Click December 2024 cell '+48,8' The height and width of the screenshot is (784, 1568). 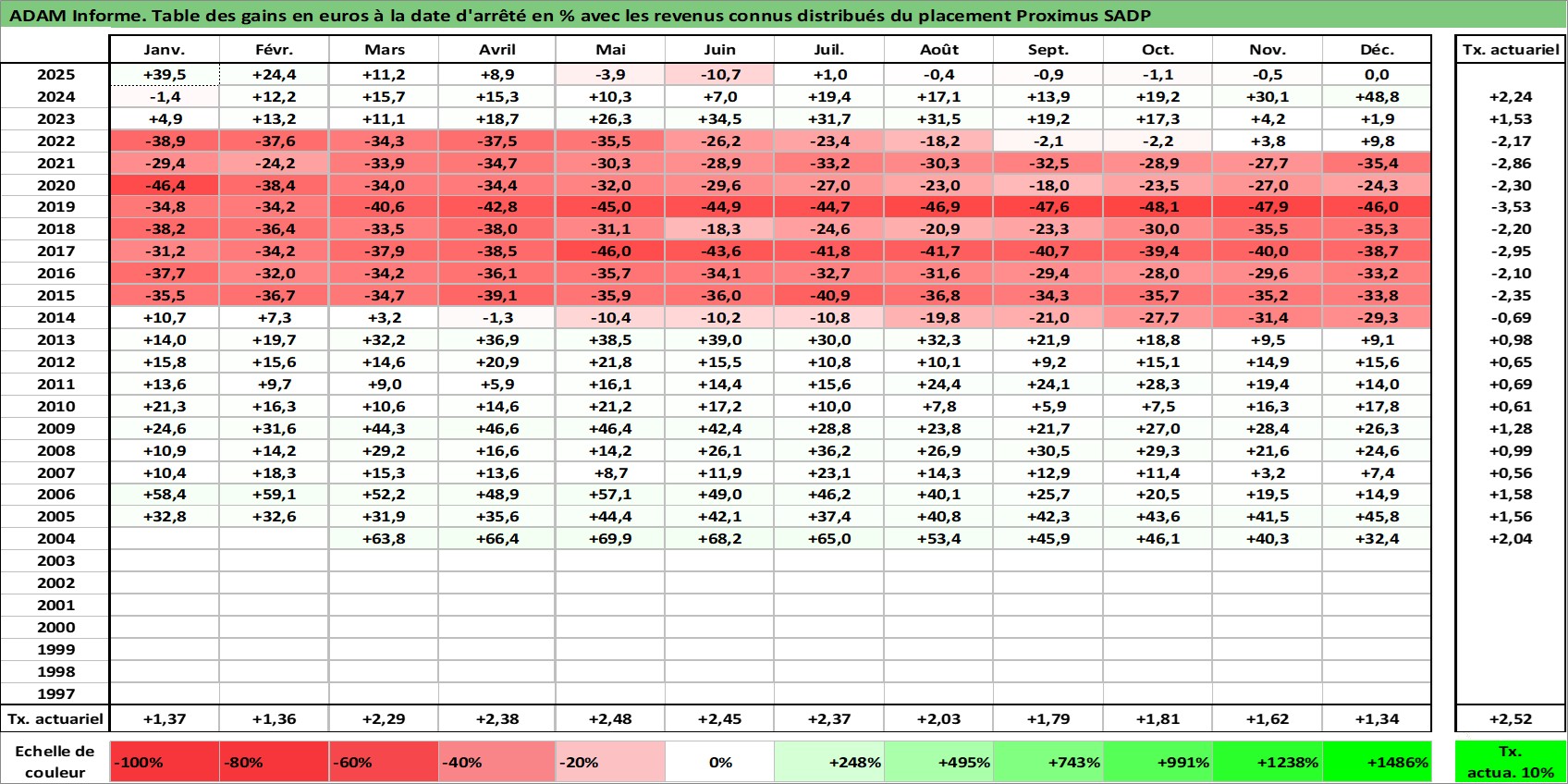click(x=1377, y=97)
